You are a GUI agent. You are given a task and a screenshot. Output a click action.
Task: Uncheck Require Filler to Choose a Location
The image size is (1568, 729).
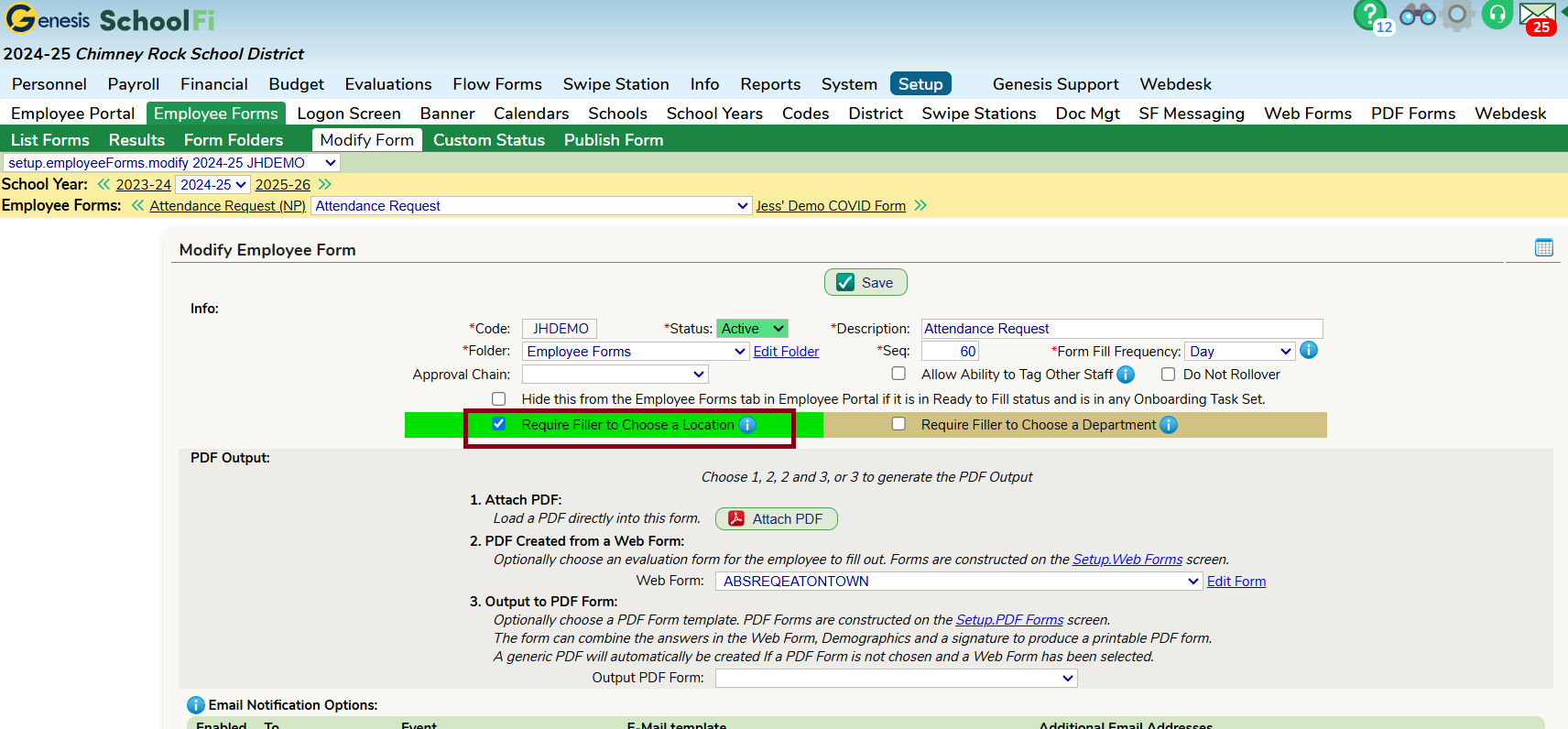coord(498,424)
